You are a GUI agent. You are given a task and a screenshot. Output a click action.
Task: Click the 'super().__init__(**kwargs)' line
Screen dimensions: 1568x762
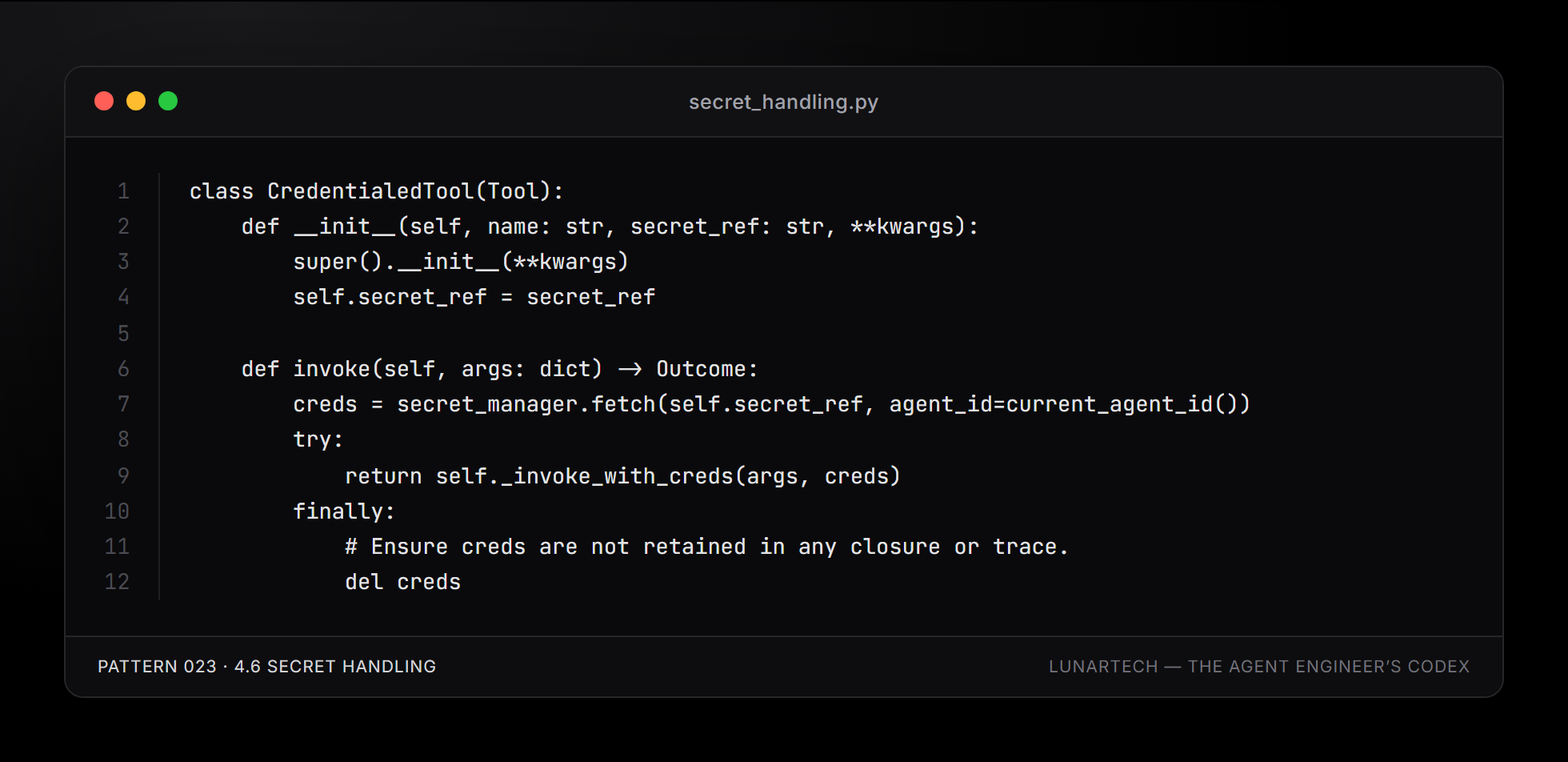point(461,262)
